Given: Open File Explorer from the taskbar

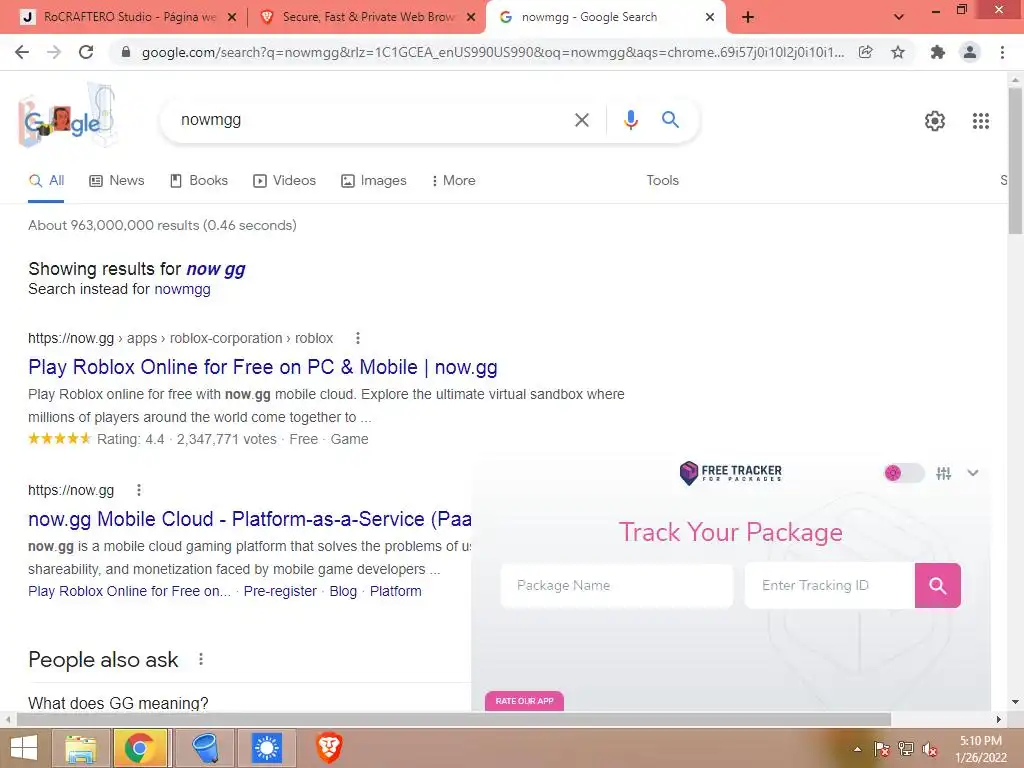Looking at the screenshot, I should click(x=80, y=748).
